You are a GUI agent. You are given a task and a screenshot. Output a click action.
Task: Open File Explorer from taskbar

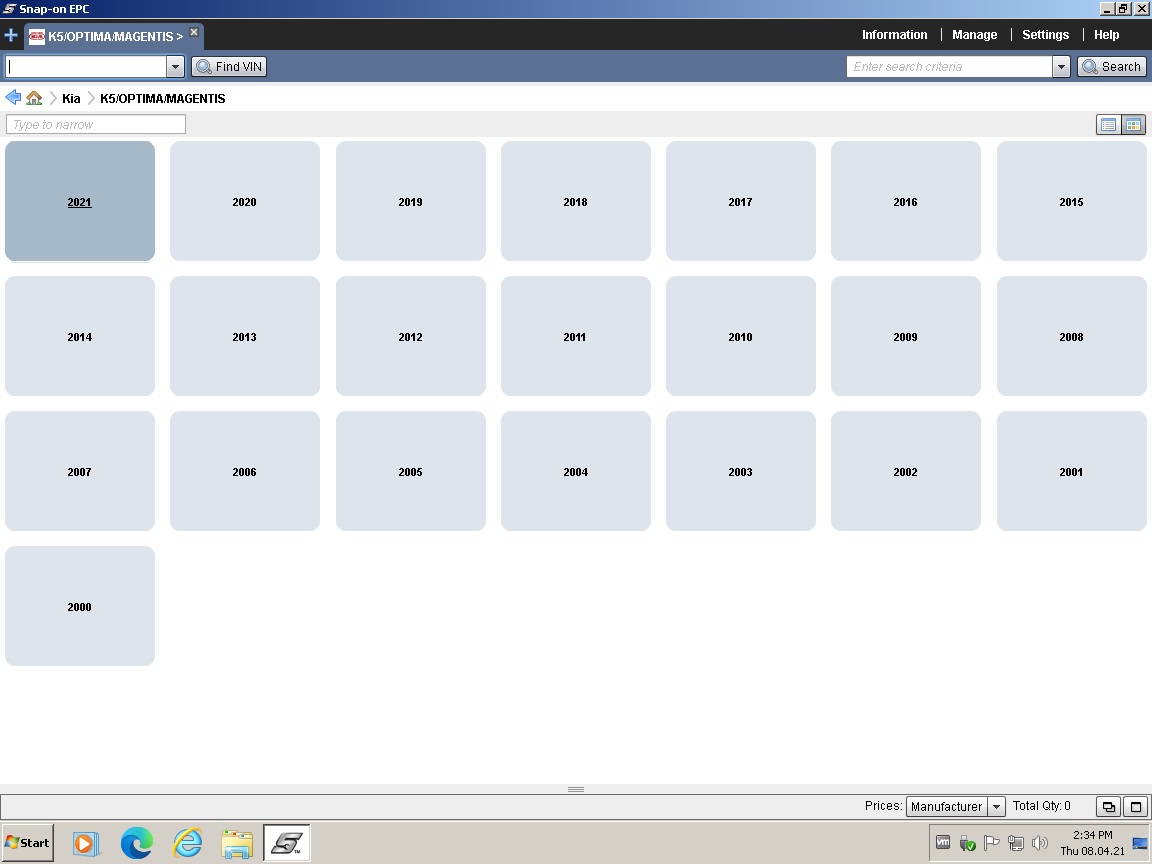point(237,843)
